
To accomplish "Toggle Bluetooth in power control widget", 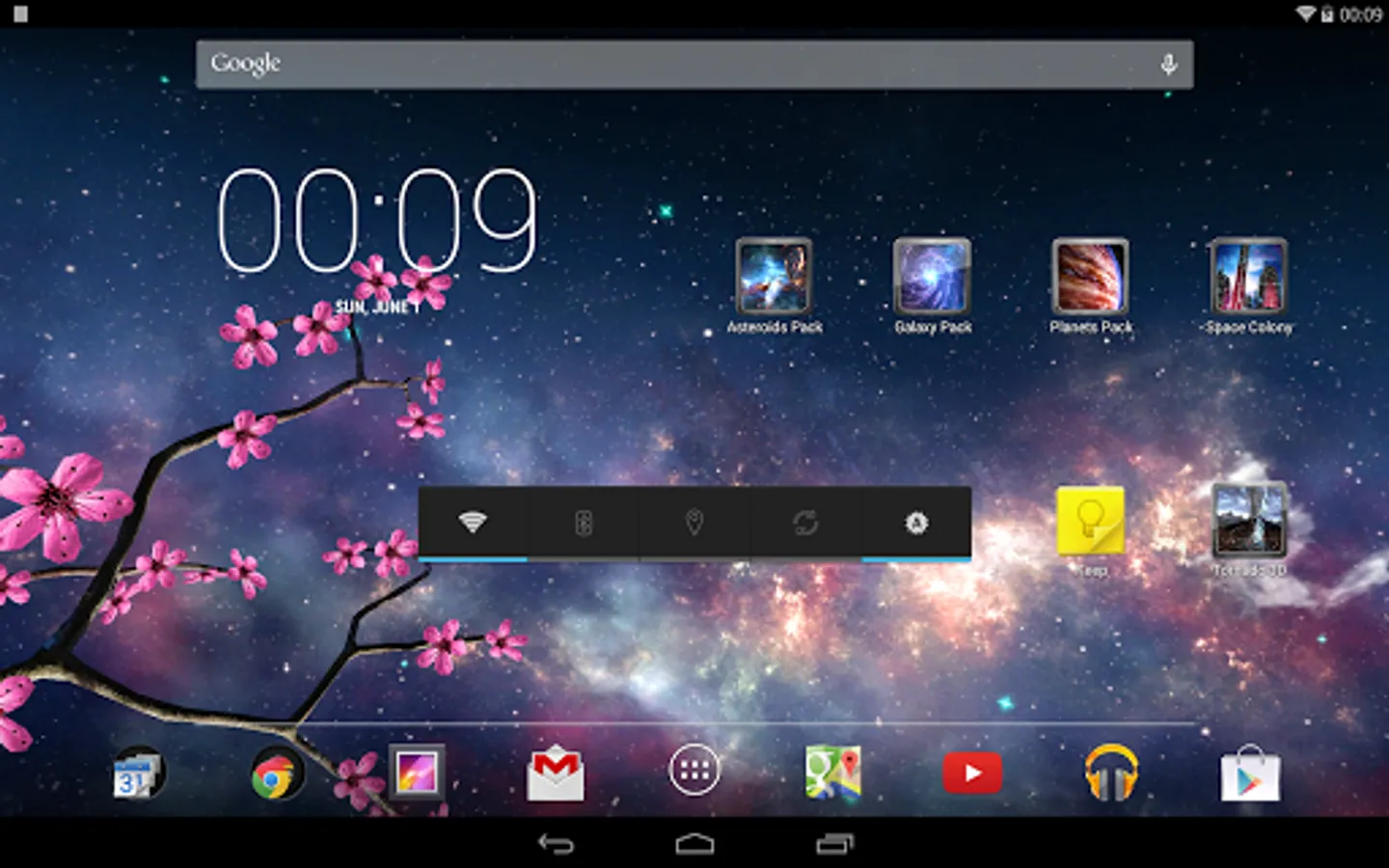I will [584, 523].
